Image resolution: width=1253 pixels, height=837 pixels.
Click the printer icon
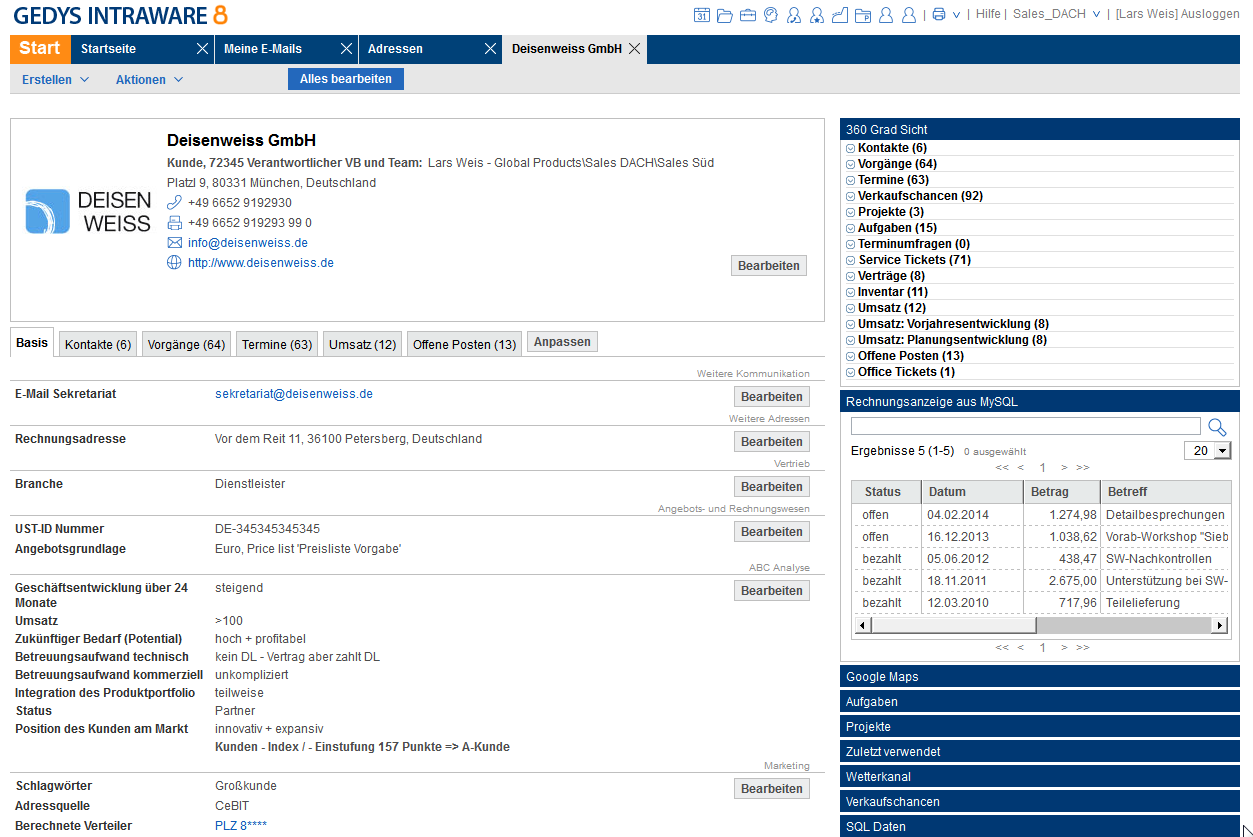click(938, 15)
